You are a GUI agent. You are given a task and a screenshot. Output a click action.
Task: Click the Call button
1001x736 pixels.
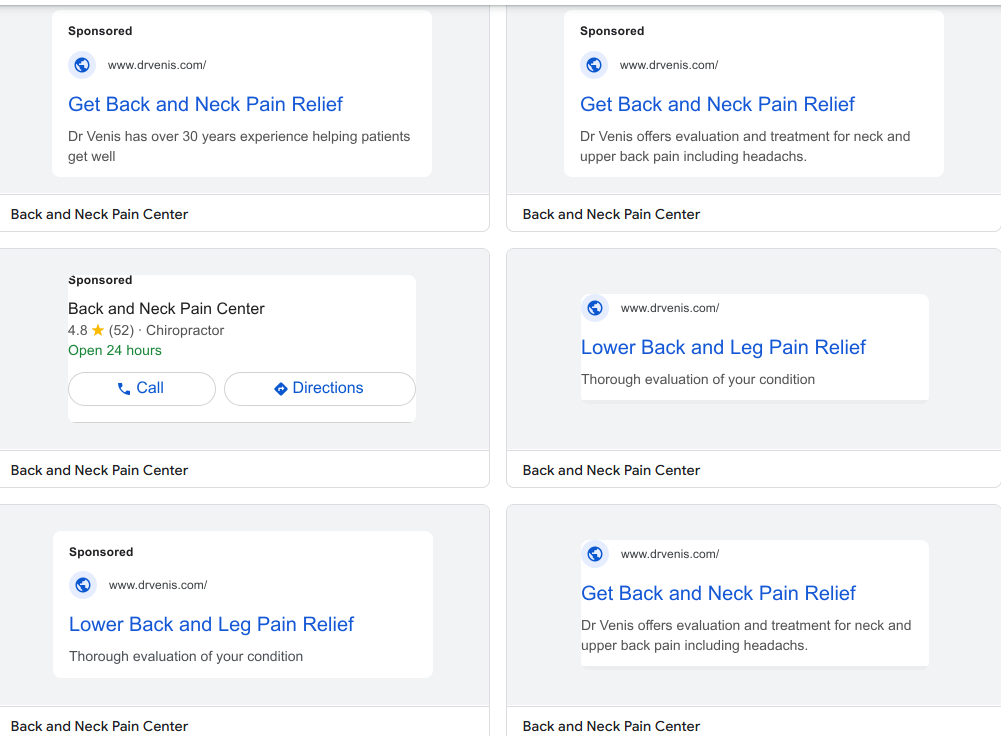coord(142,388)
